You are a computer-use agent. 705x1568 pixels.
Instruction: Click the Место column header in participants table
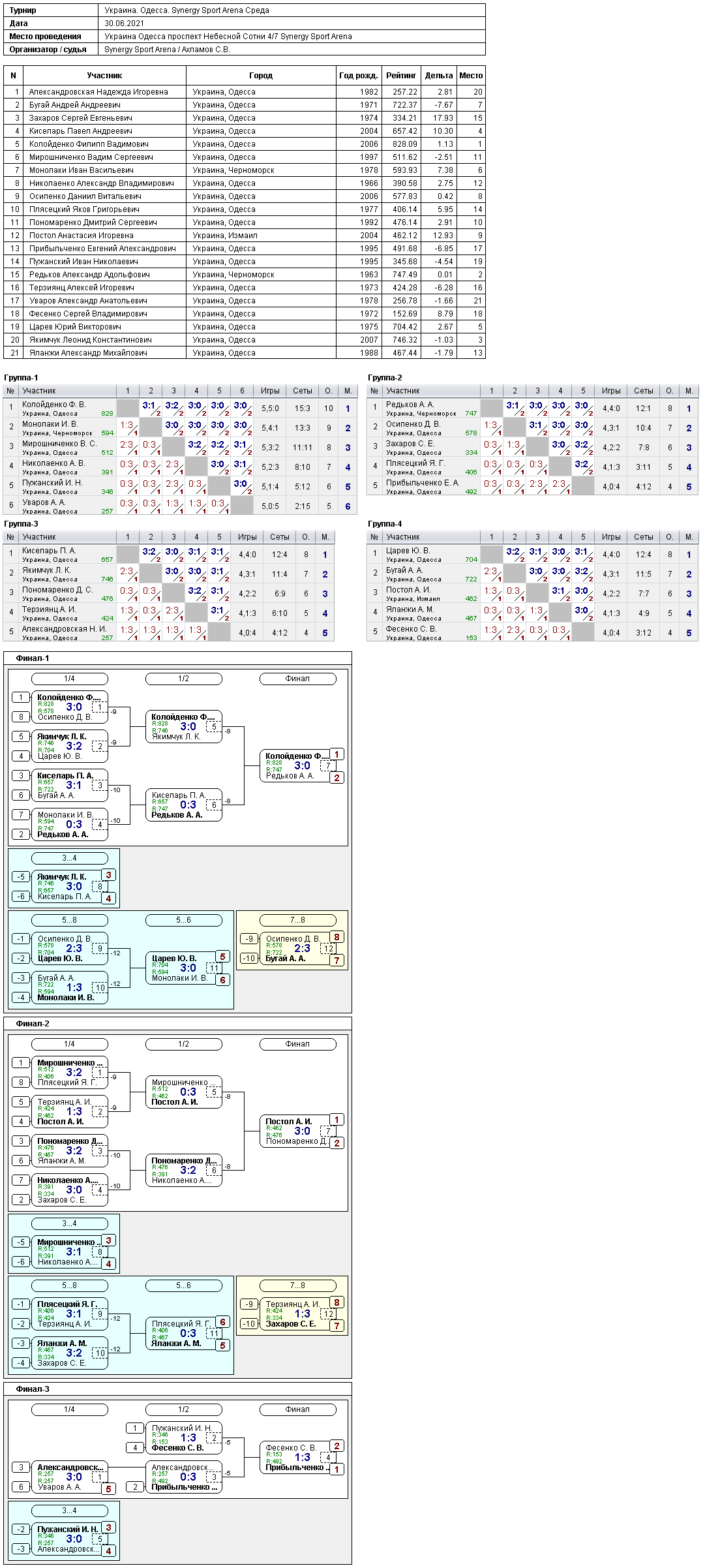471,76
